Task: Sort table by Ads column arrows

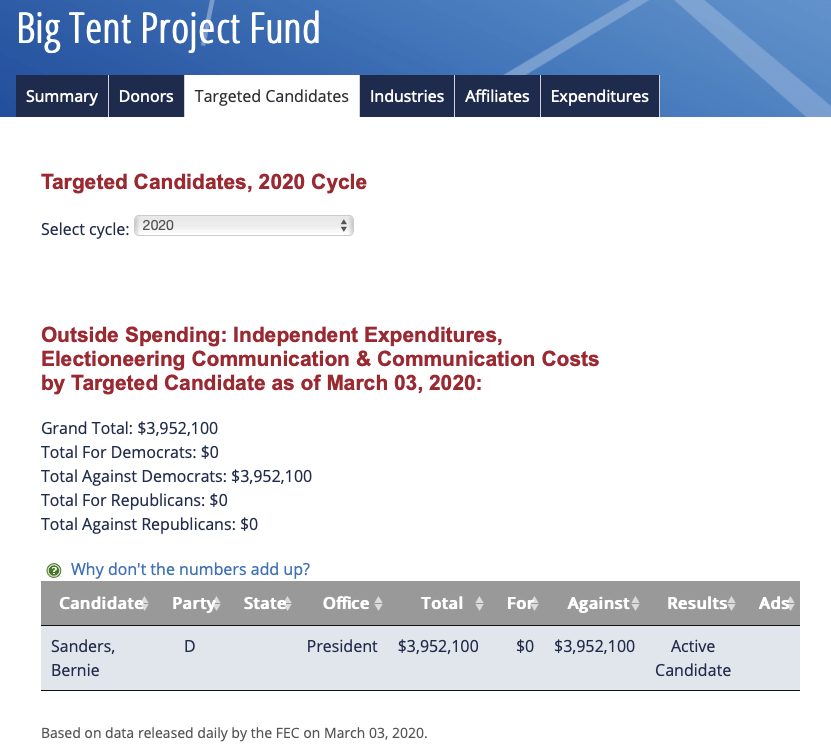Action: click(790, 604)
